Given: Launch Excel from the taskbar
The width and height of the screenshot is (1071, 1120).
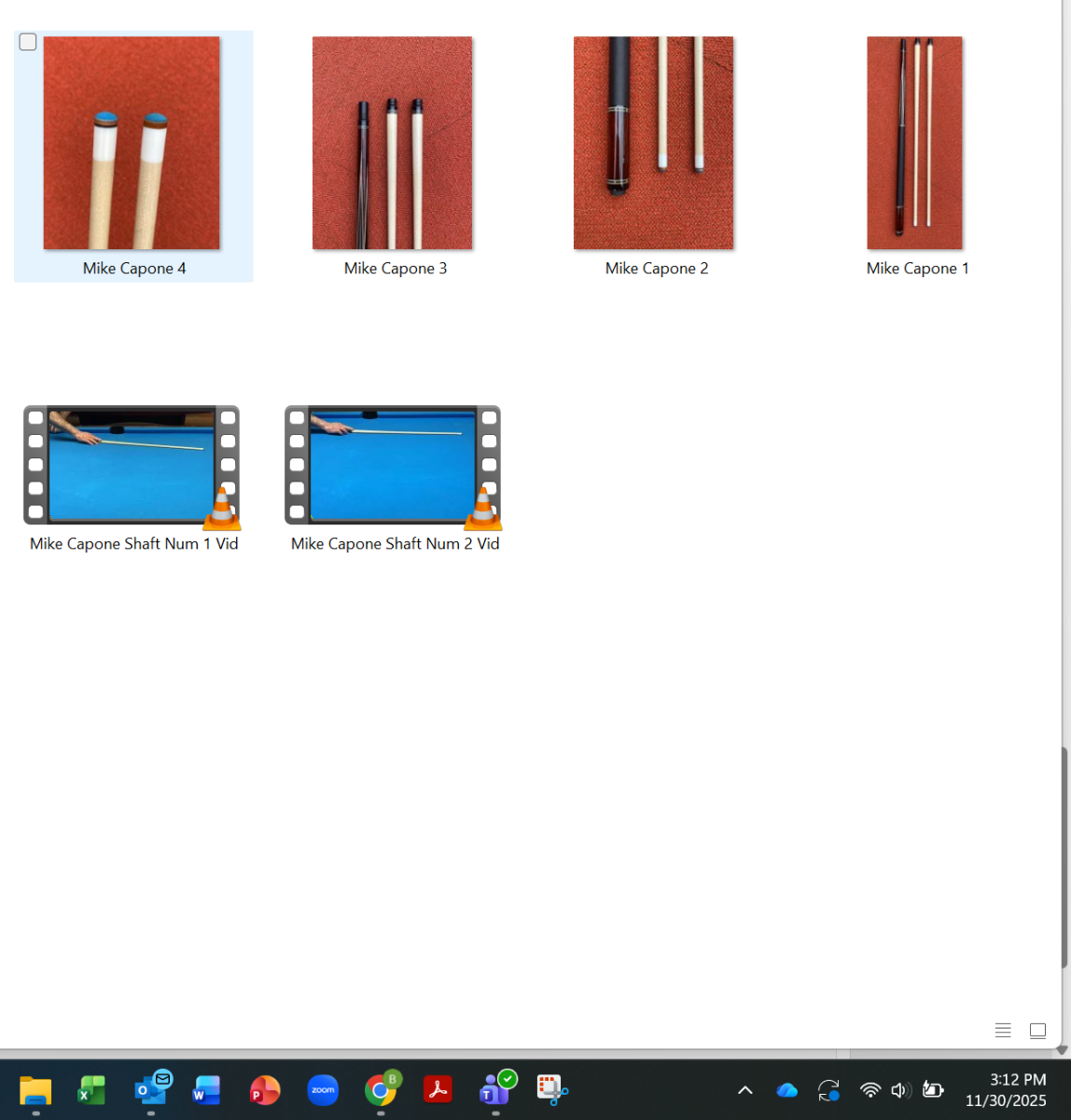Looking at the screenshot, I should pos(90,1090).
